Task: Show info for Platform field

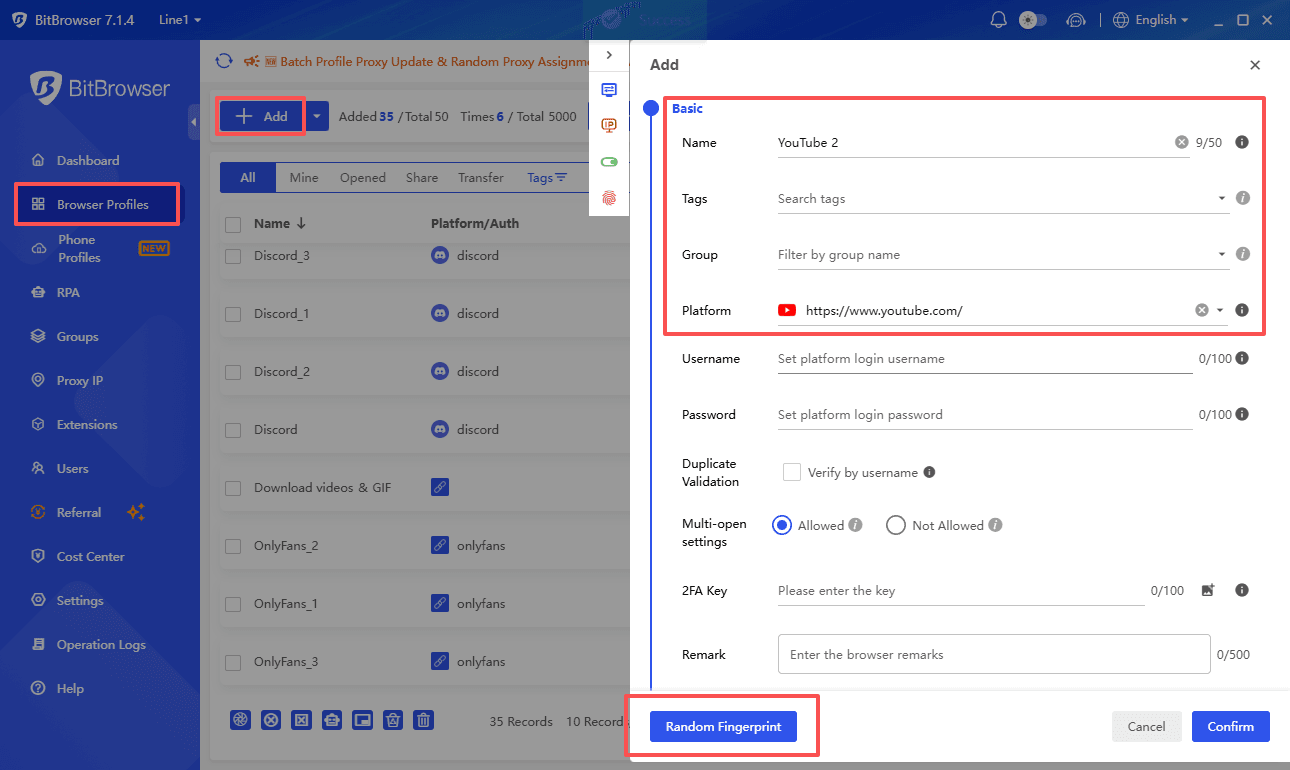Action: (x=1242, y=311)
